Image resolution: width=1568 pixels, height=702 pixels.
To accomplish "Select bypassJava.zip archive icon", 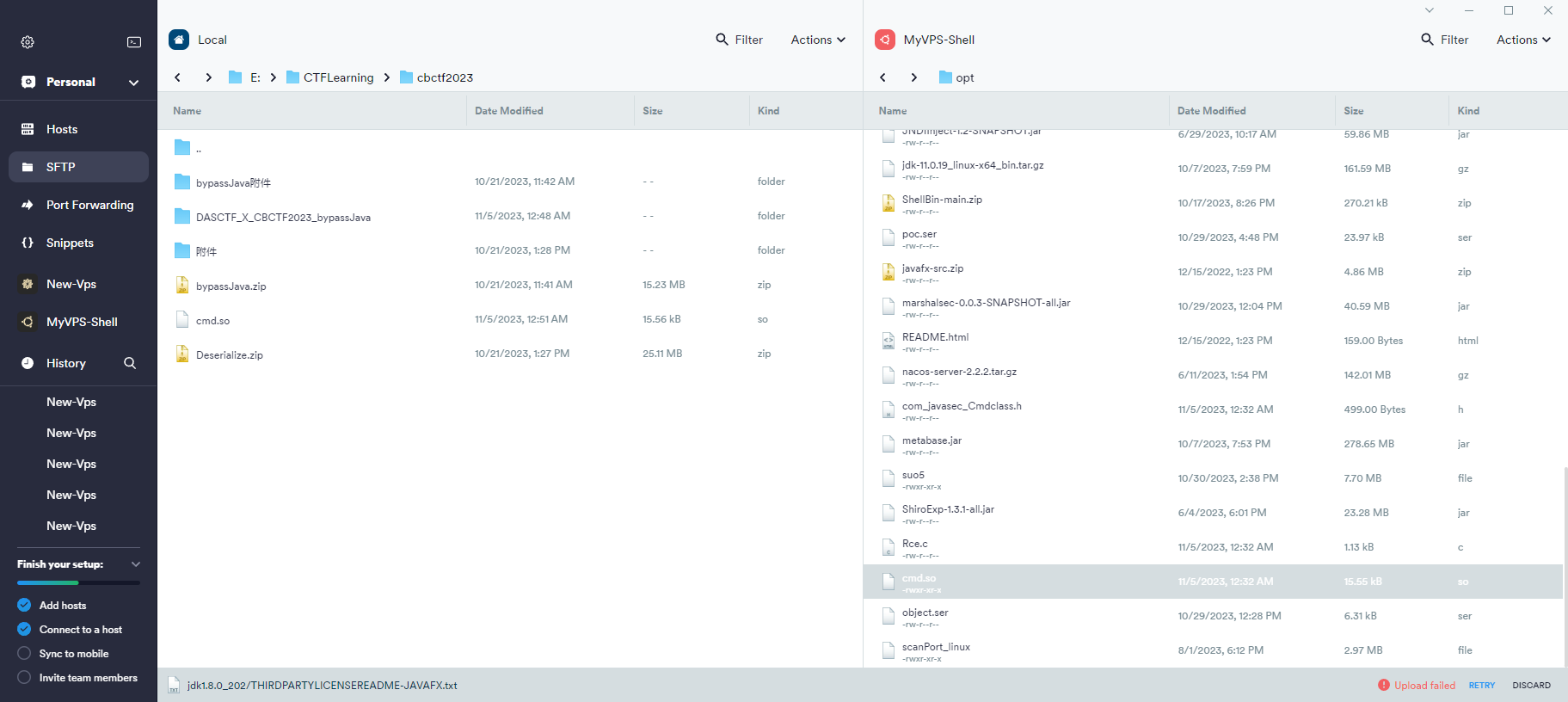I will pyautogui.click(x=182, y=285).
